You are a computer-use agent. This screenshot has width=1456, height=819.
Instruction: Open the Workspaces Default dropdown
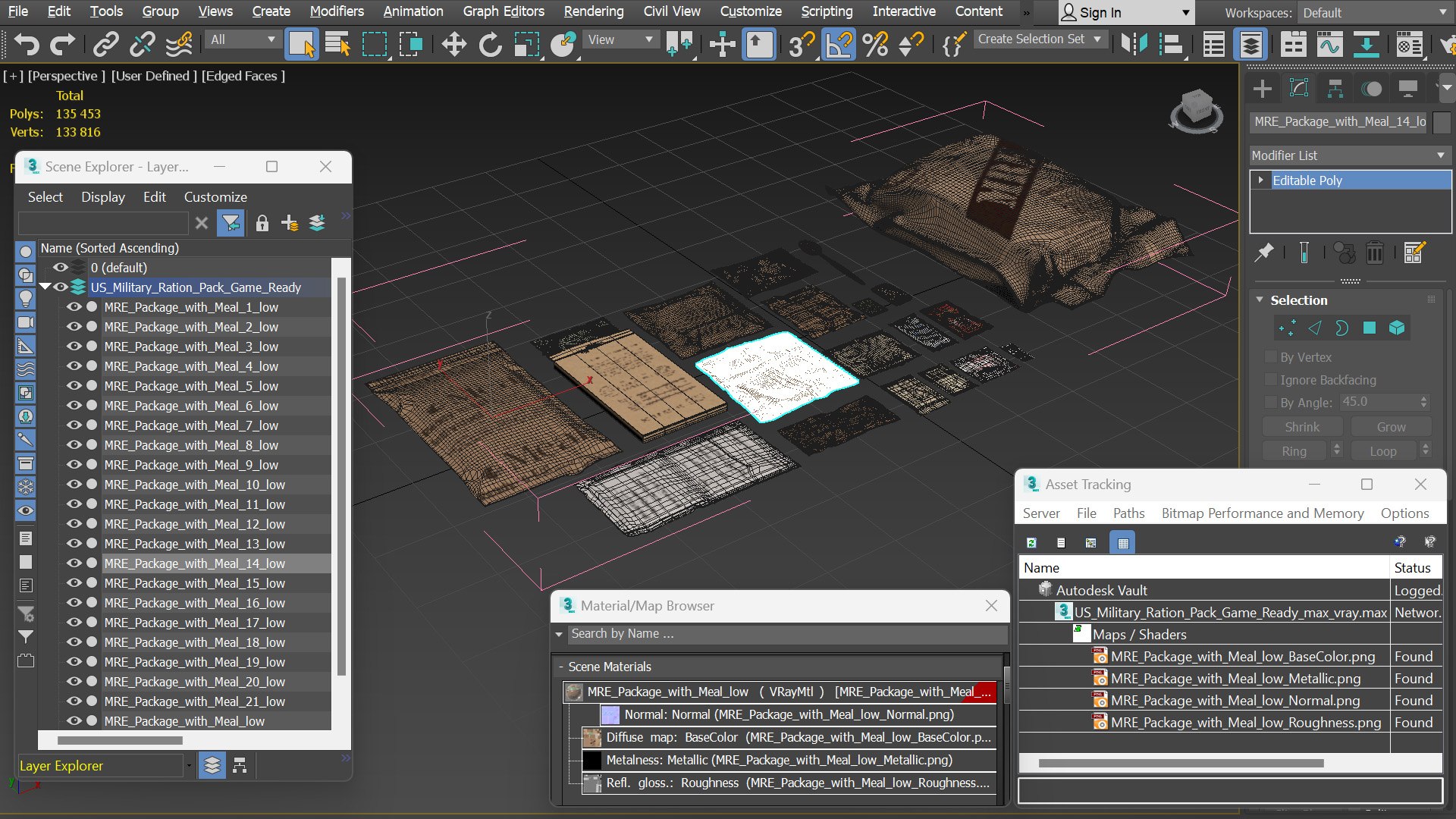[1374, 13]
